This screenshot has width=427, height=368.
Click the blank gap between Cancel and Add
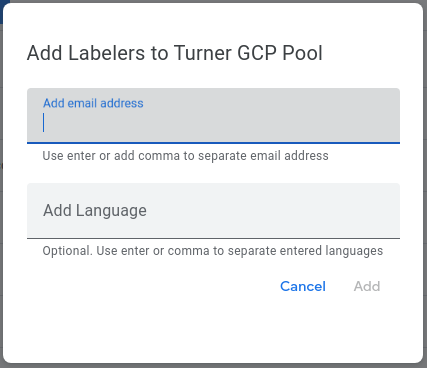click(x=340, y=286)
